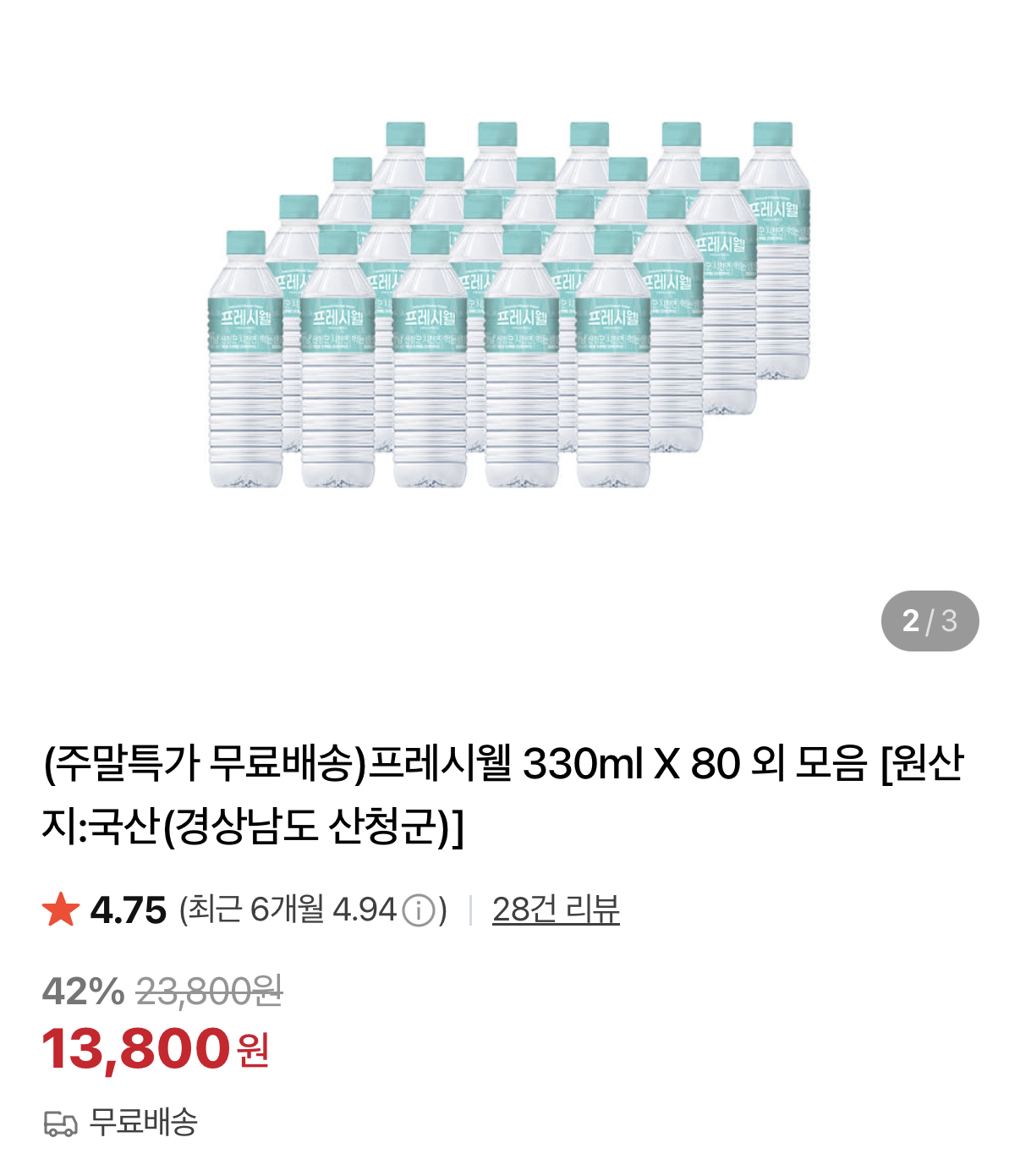Click the 무료배송 label beside the truck

pos(144,1123)
